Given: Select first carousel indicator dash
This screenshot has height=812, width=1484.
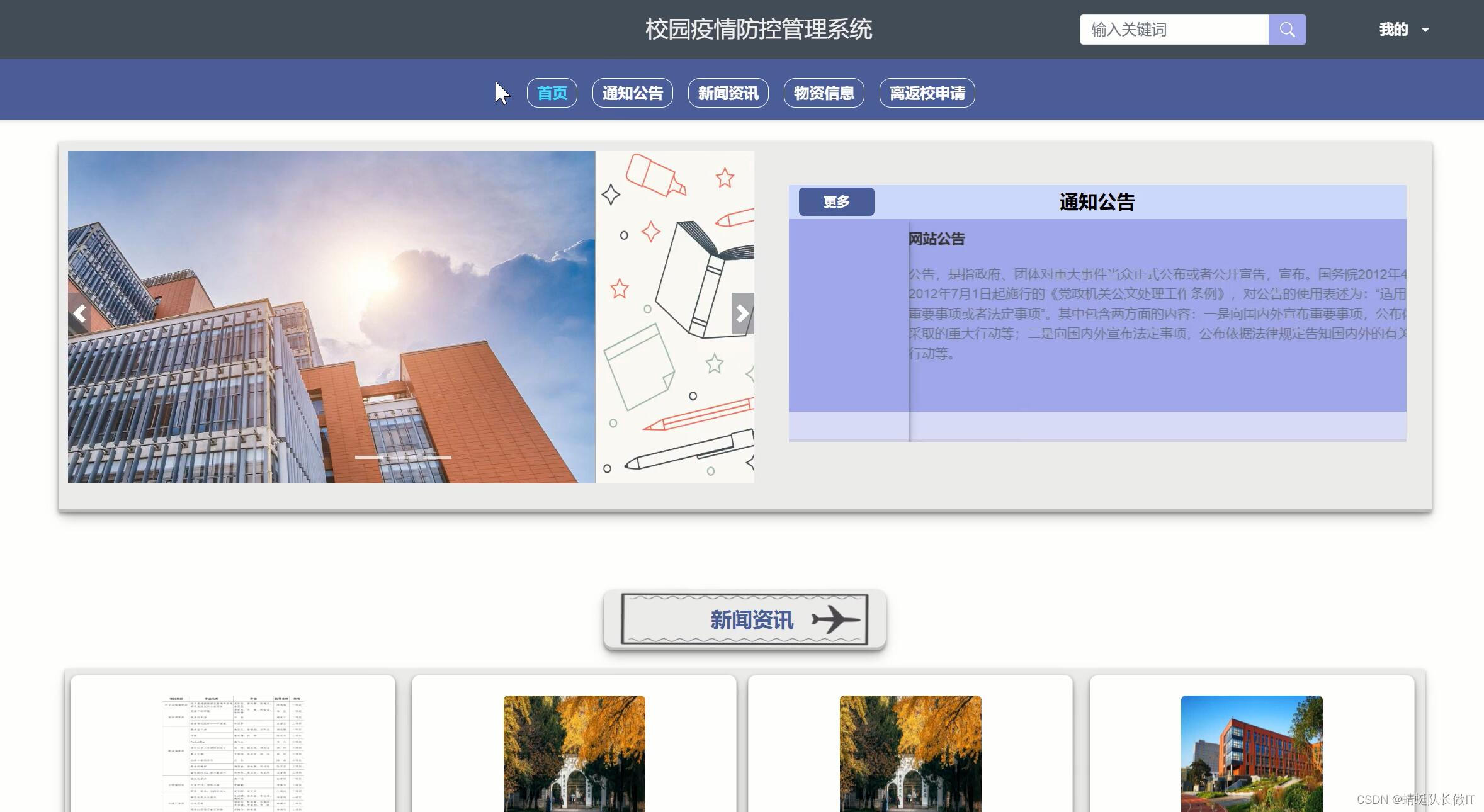Looking at the screenshot, I should (370, 457).
